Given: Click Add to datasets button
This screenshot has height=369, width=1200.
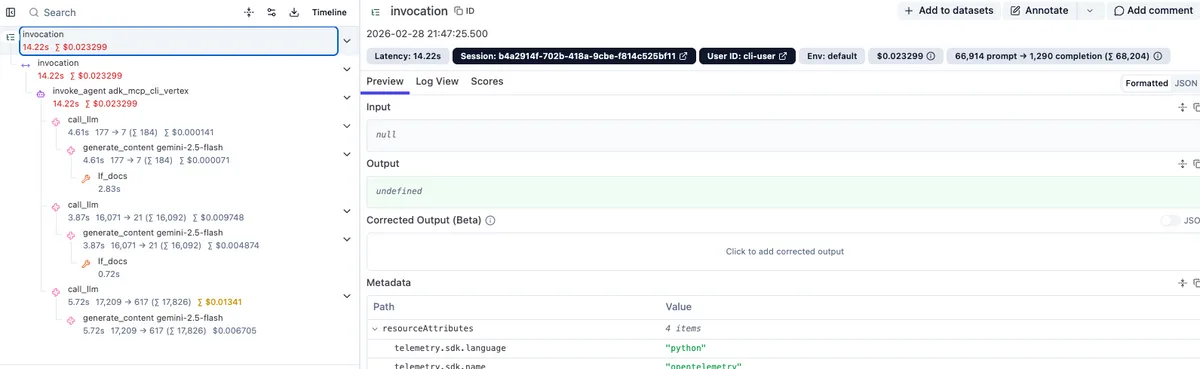Looking at the screenshot, I should point(949,11).
